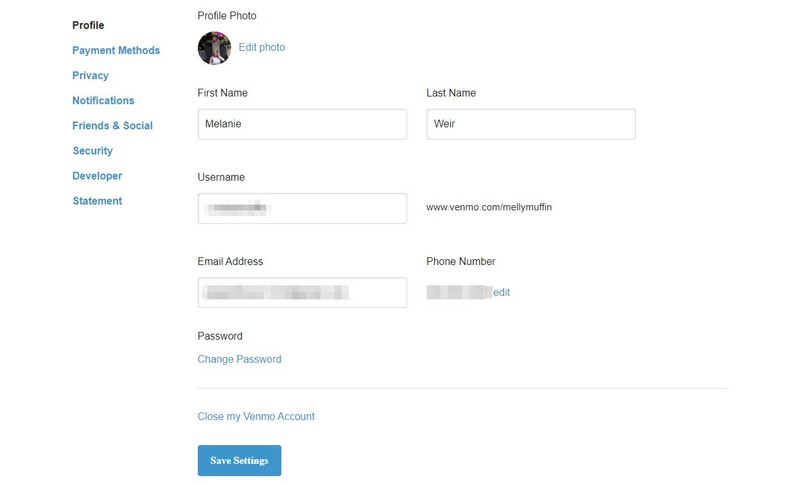Click the First Name field containing Melanie
This screenshot has height=485, width=790.
(302, 124)
